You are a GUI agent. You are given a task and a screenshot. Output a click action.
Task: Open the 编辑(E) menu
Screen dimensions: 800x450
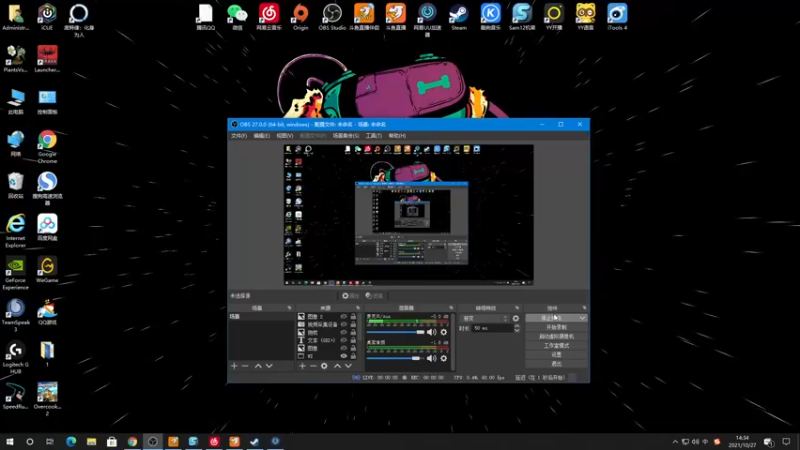(x=261, y=136)
